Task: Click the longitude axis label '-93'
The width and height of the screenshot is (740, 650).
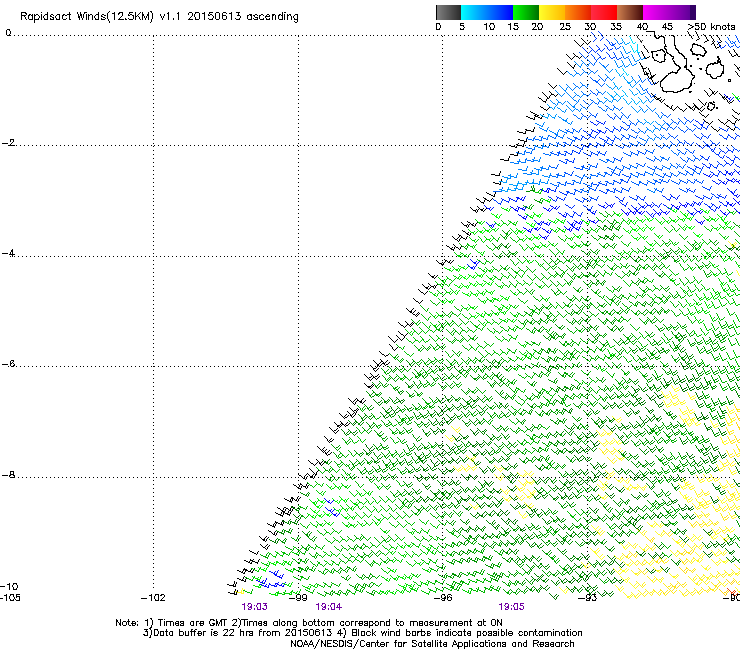Action: tap(588, 598)
